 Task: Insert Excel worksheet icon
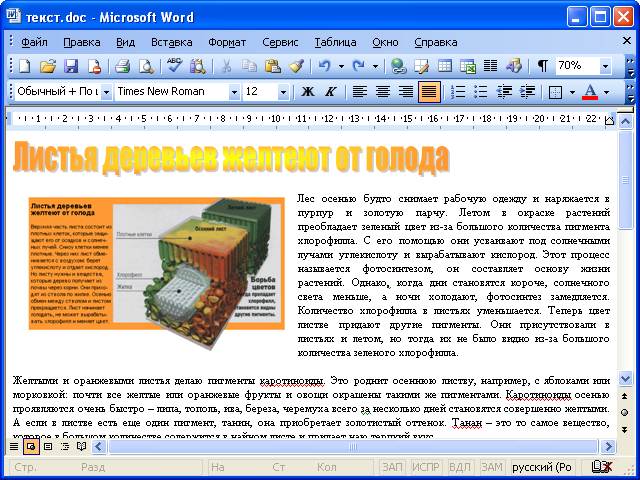[468, 66]
